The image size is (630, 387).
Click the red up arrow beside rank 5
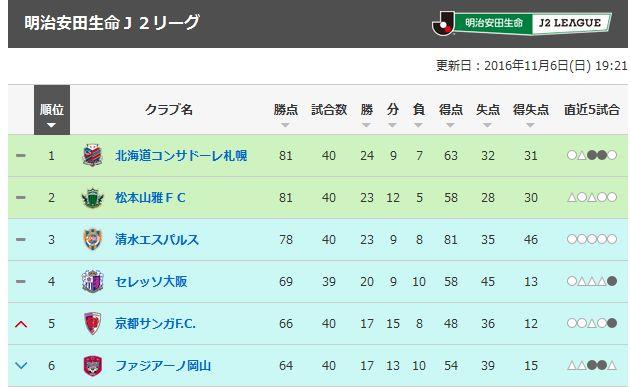coord(21,324)
